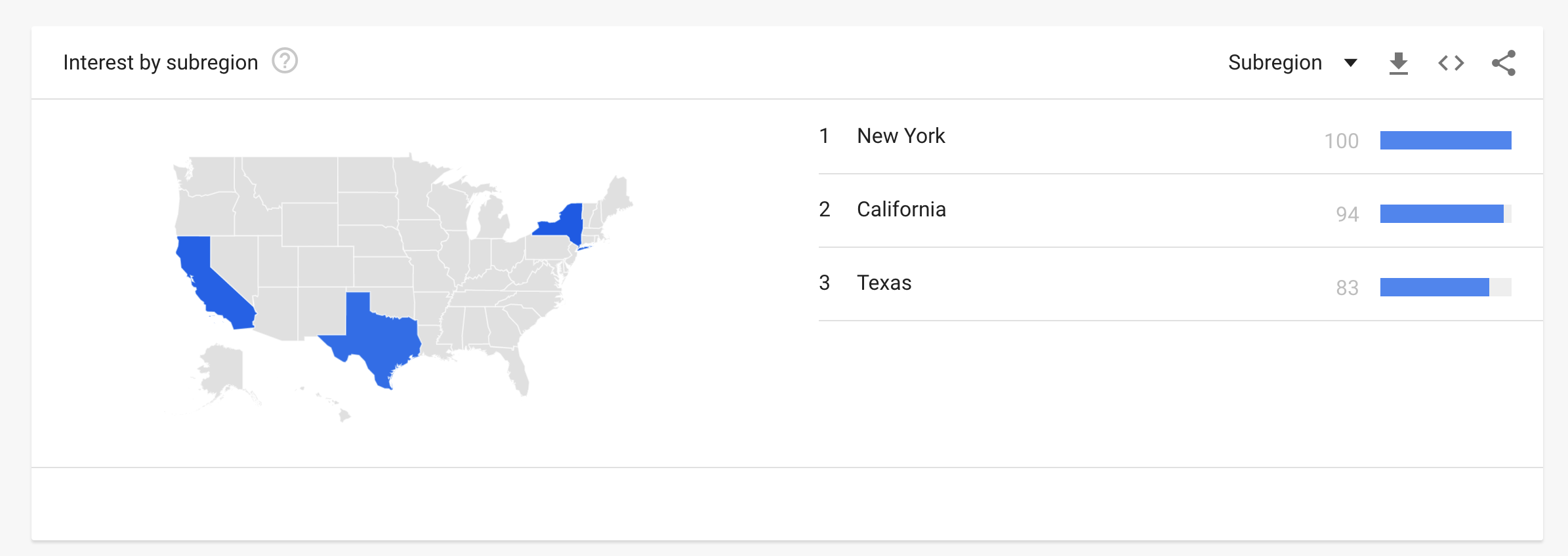Open the help tooltip next to the title
The width and height of the screenshot is (1568, 556).
point(285,61)
